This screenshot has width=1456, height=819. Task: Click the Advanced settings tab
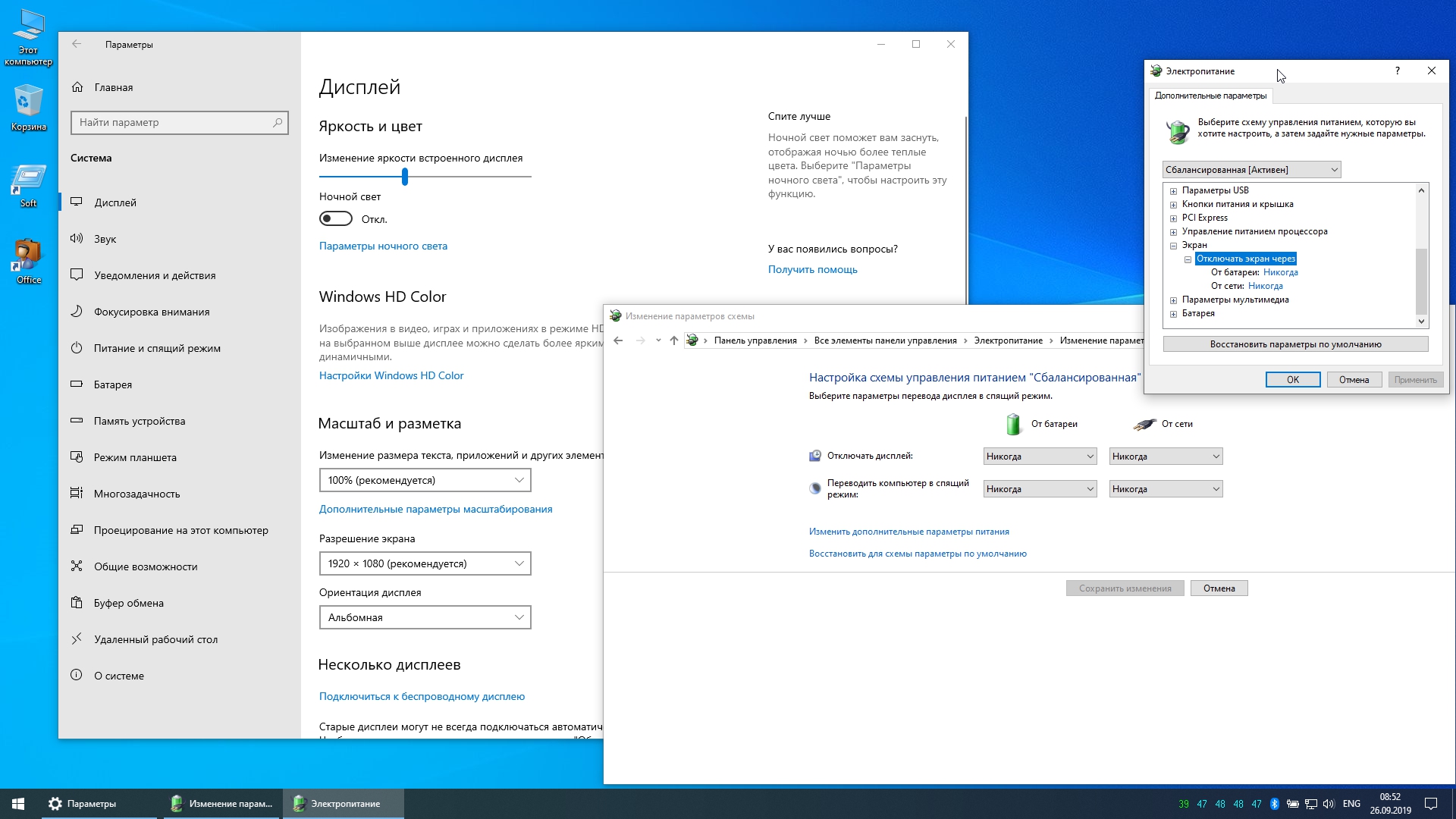pyautogui.click(x=1210, y=96)
